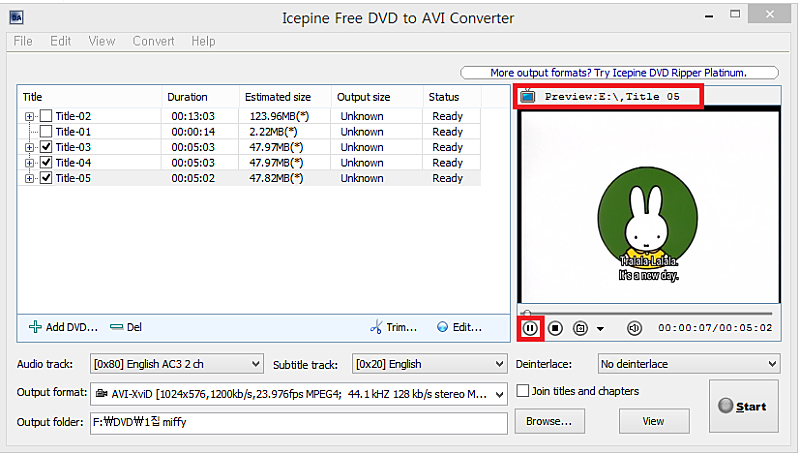Check the Title-02 checkbox
This screenshot has width=800, height=454.
(46, 116)
